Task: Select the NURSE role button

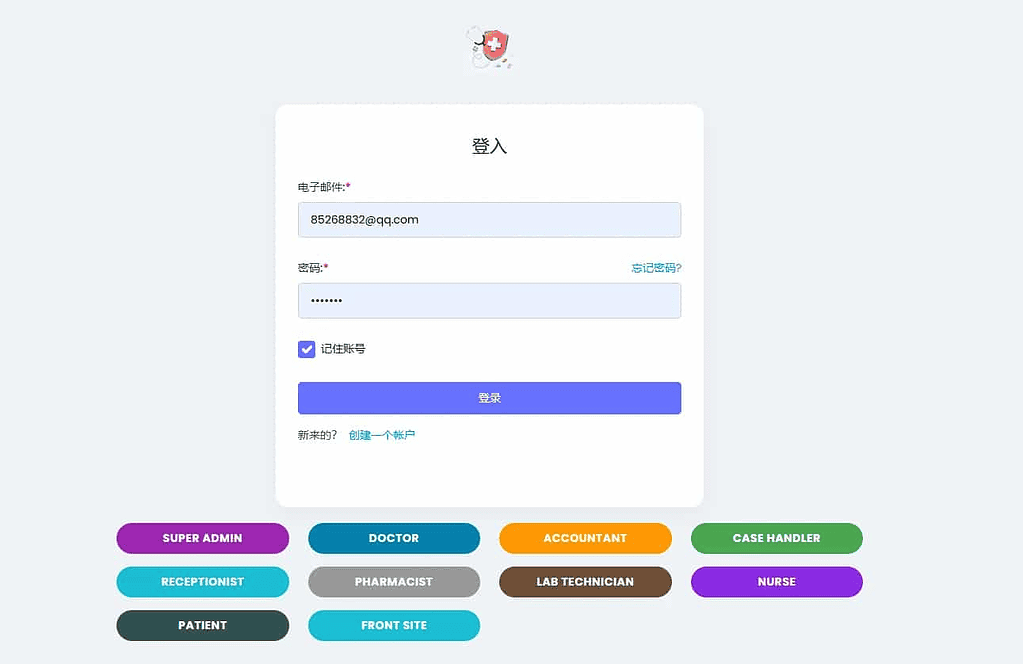Action: point(776,582)
